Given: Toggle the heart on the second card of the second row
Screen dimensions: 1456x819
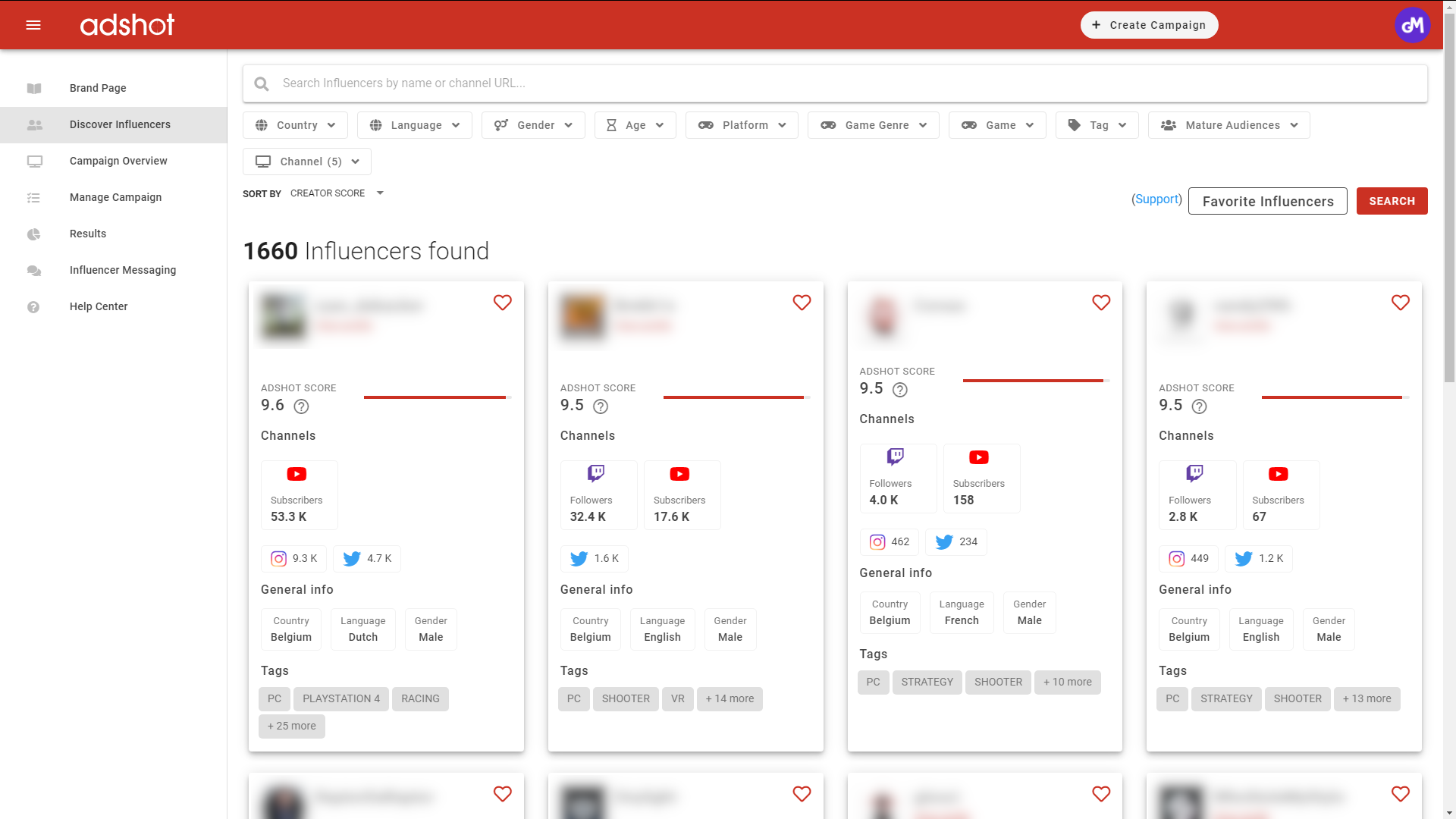Looking at the screenshot, I should coord(802,794).
